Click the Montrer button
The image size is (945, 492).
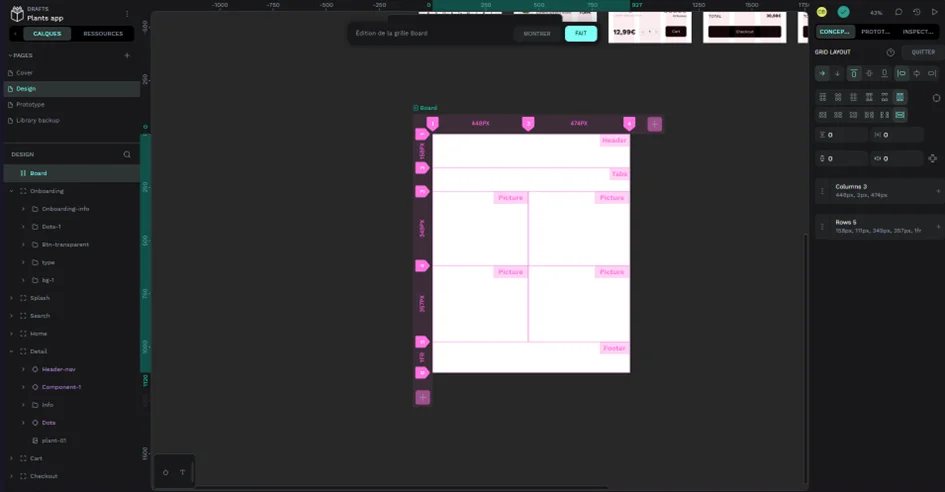(537, 34)
